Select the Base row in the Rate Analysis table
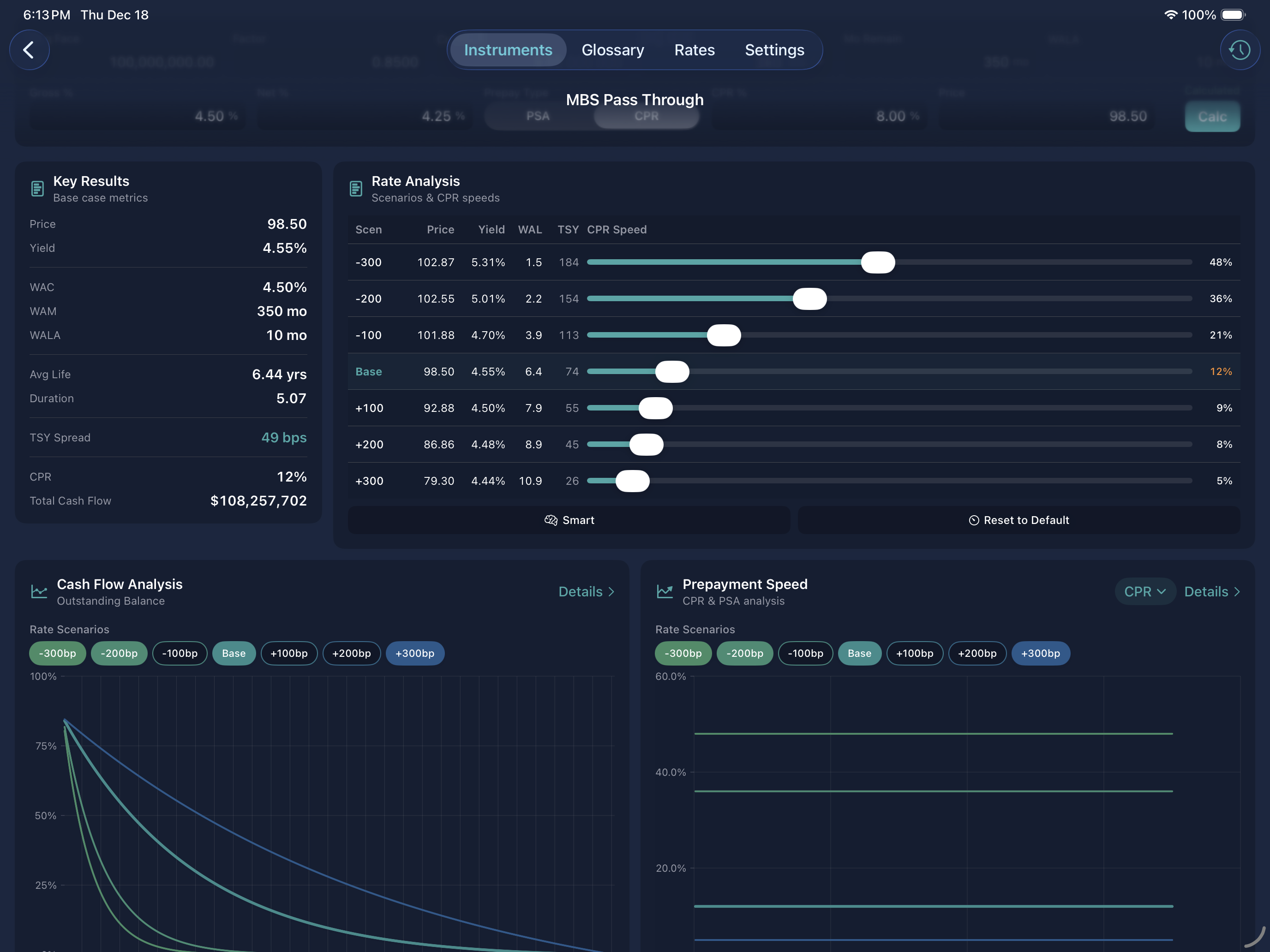This screenshot has height=952, width=1270. tap(369, 371)
